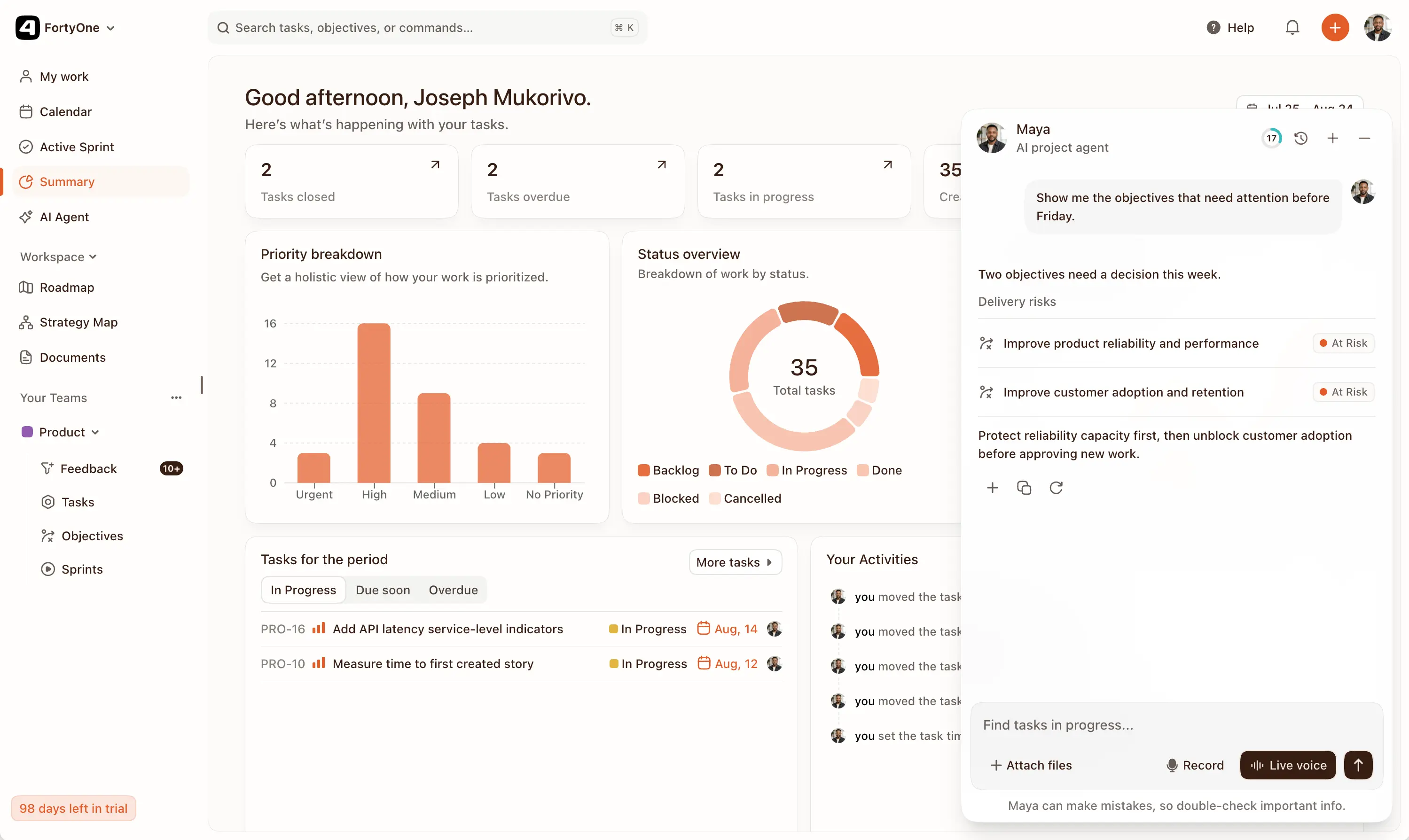Switch to the Due soon tab

click(383, 590)
